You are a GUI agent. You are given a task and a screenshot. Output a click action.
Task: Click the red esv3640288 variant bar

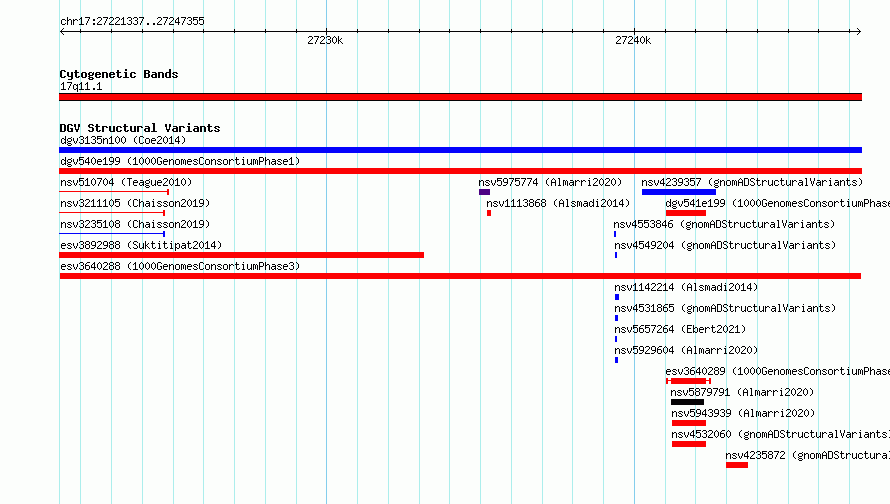click(460, 276)
